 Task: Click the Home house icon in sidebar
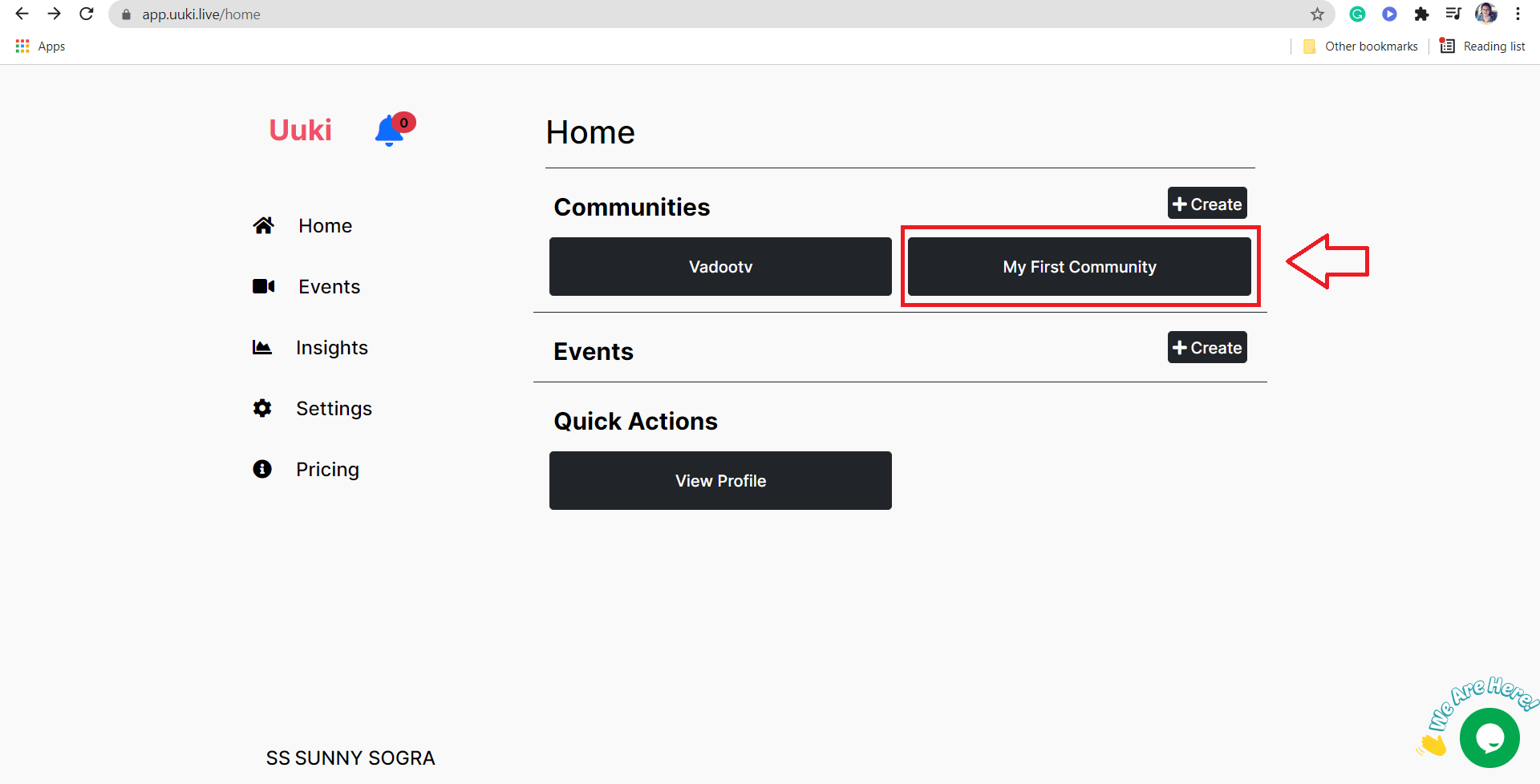(x=263, y=225)
